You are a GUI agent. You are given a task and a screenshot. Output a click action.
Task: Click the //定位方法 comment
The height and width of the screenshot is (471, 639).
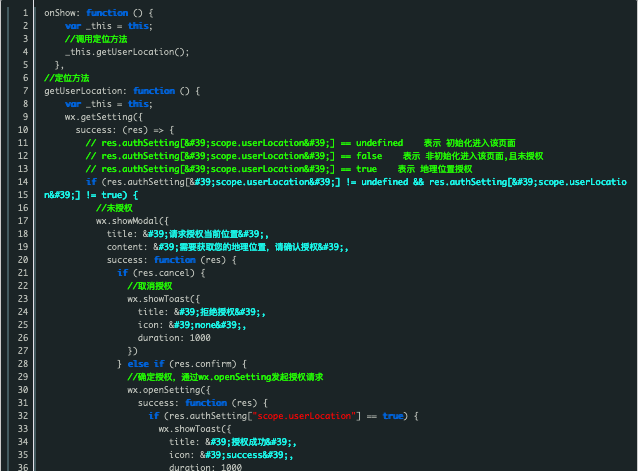pos(67,78)
